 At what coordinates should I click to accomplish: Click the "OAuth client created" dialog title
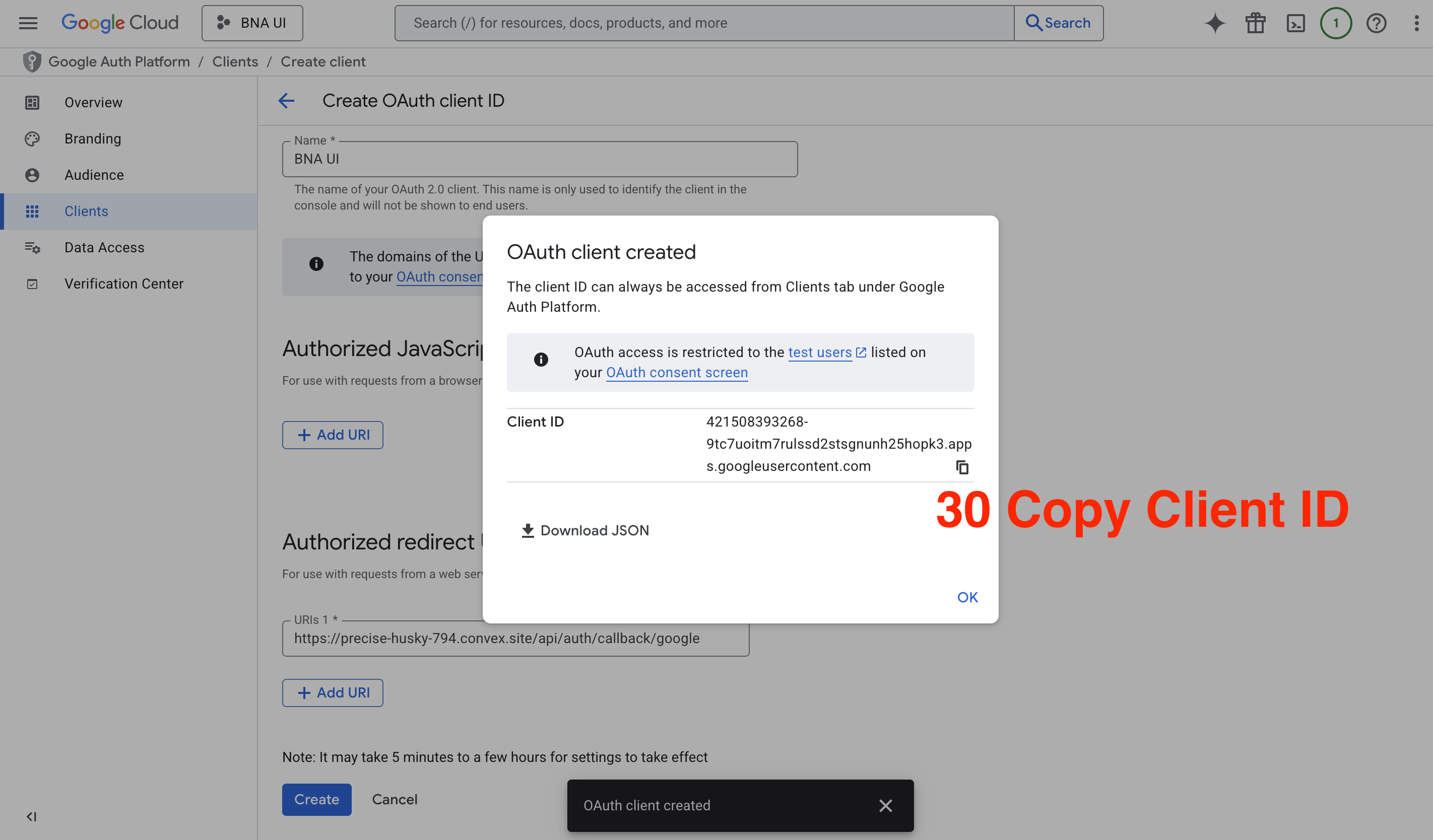click(601, 252)
